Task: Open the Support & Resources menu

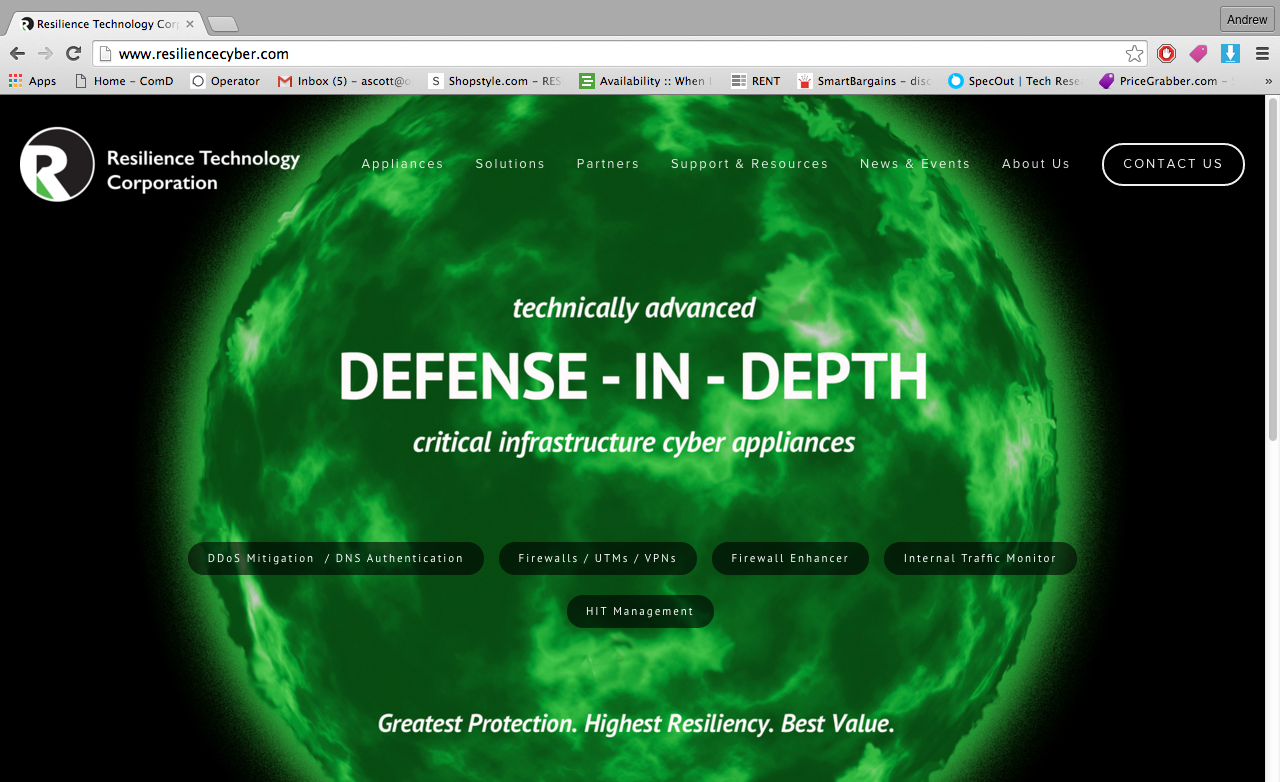Action: (x=749, y=164)
